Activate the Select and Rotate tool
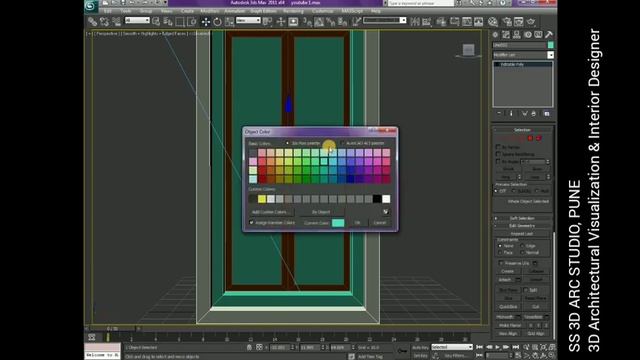640x360 pixels. point(218,22)
